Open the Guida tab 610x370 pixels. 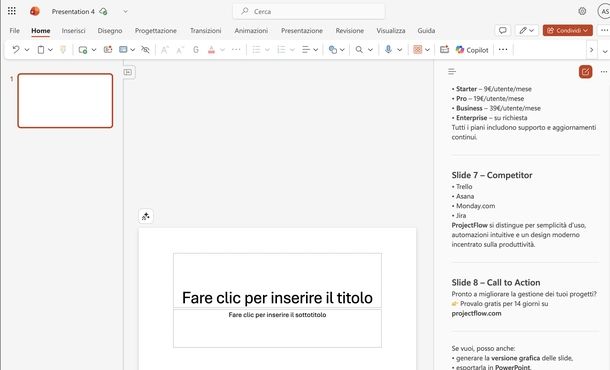pyautogui.click(x=426, y=30)
